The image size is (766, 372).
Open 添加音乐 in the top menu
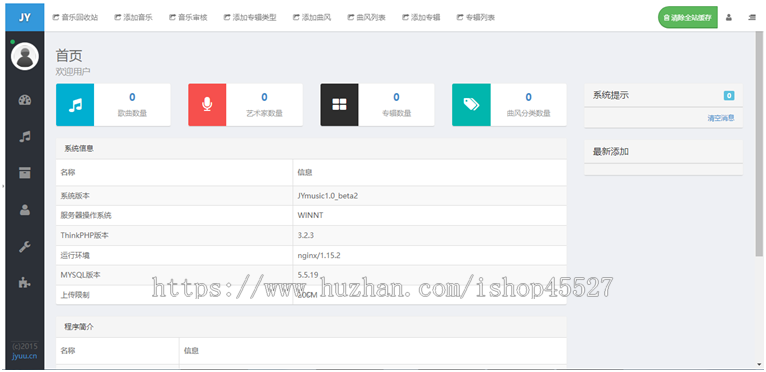point(133,18)
